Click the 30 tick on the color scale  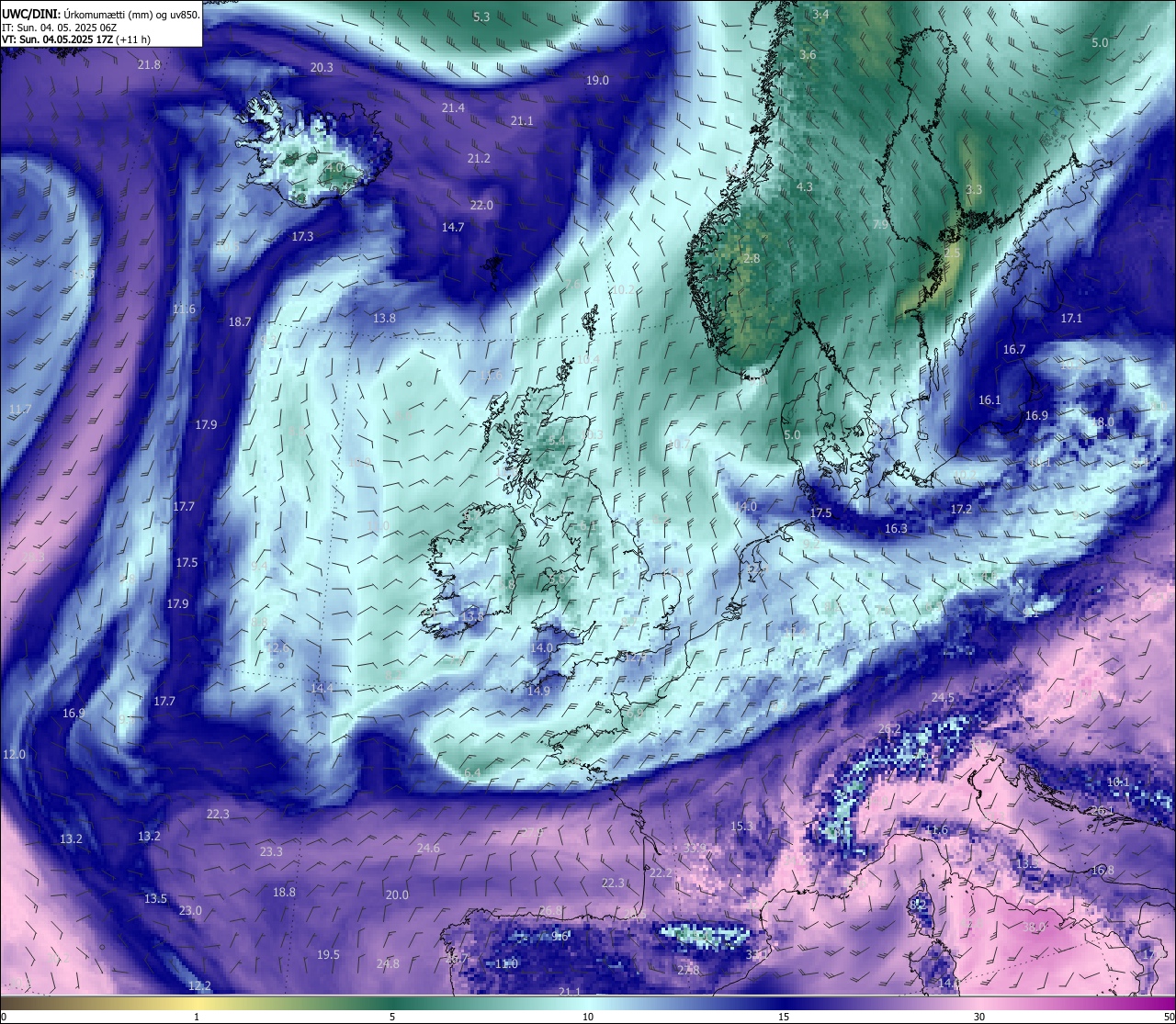tap(979, 1017)
